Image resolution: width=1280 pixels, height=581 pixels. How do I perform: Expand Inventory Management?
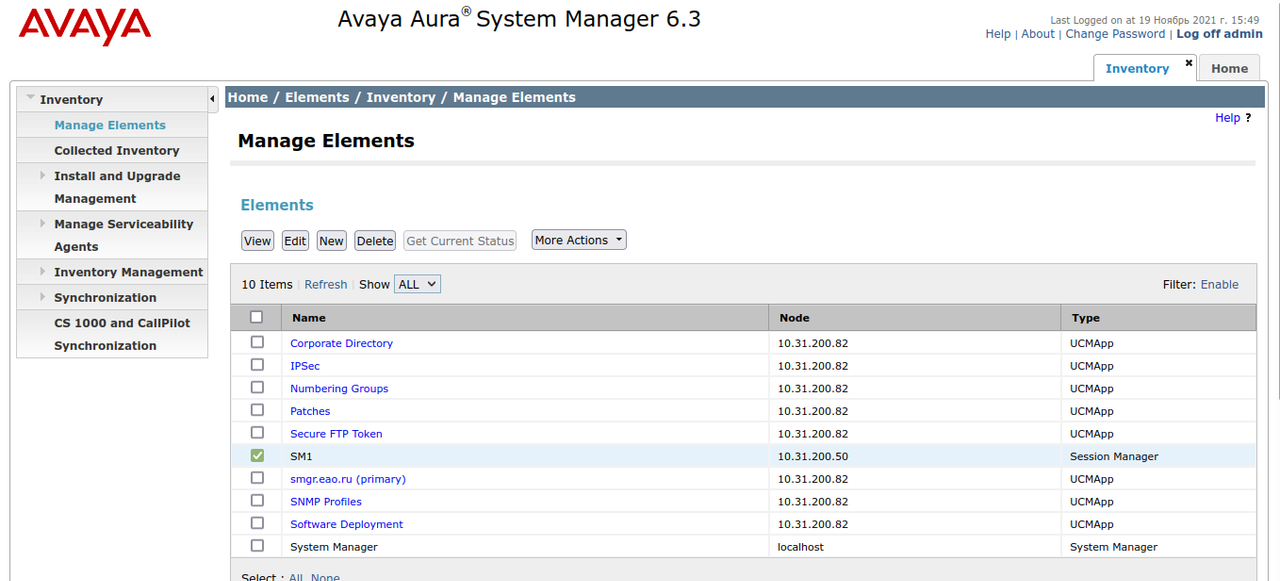pos(43,271)
